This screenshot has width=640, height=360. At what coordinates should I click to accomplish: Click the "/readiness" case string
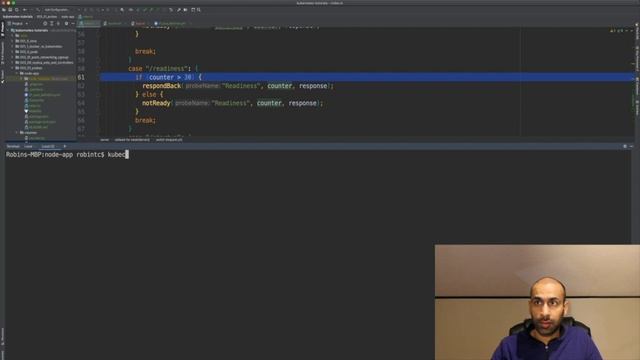pos(167,69)
